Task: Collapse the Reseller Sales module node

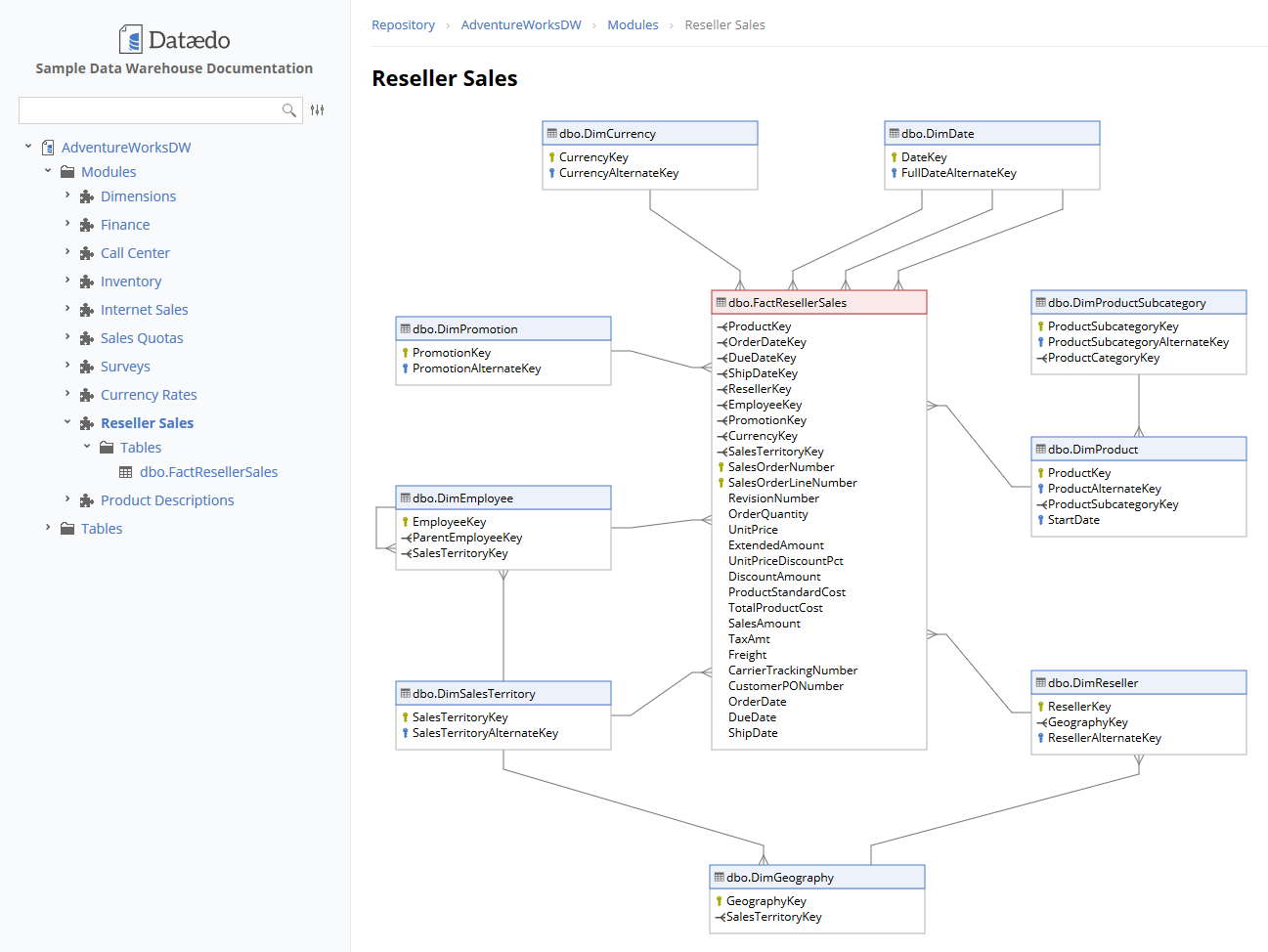Action: coord(67,422)
